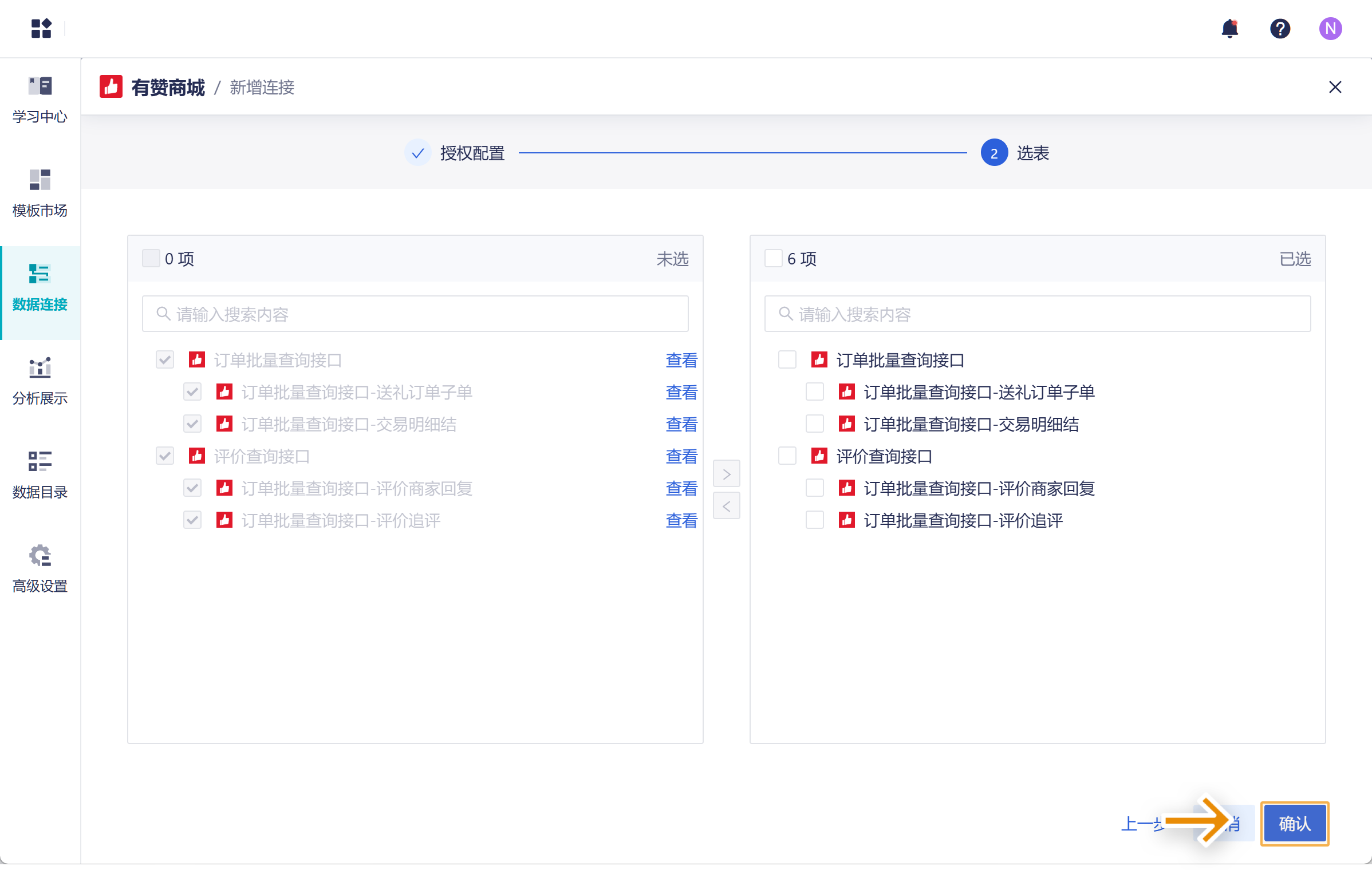Click the move-left arrow transfer button
The width and height of the screenshot is (1372, 870).
pyautogui.click(x=726, y=506)
